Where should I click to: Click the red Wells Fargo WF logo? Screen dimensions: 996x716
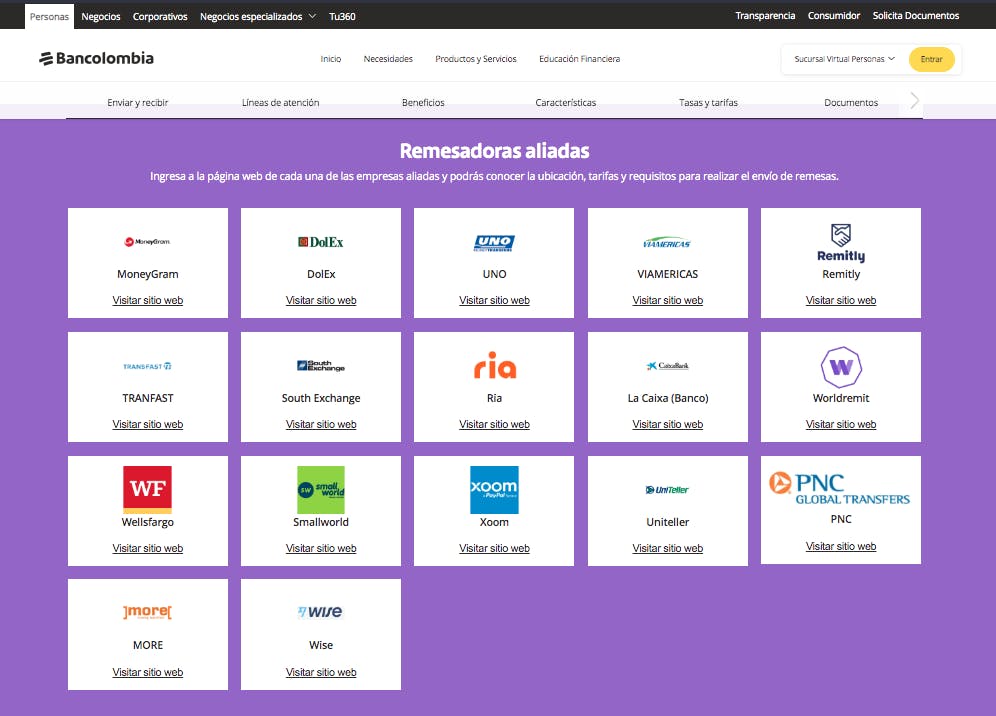click(x=147, y=490)
